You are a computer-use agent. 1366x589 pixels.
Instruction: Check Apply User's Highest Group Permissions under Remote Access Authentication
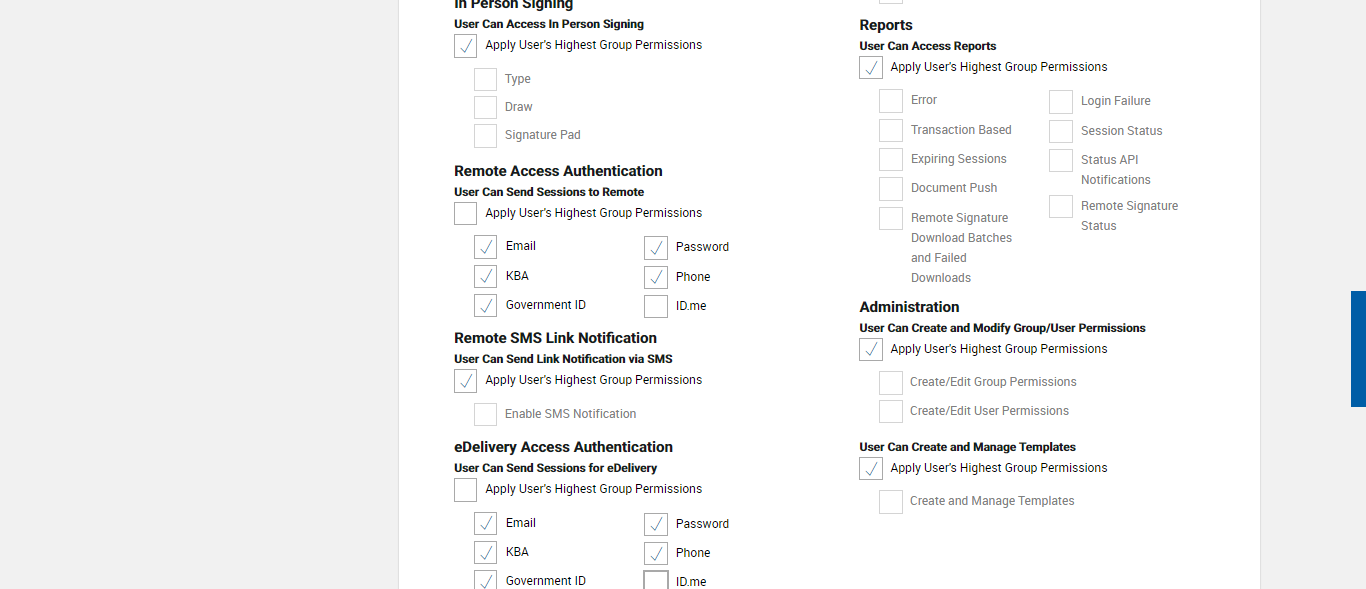tap(465, 214)
